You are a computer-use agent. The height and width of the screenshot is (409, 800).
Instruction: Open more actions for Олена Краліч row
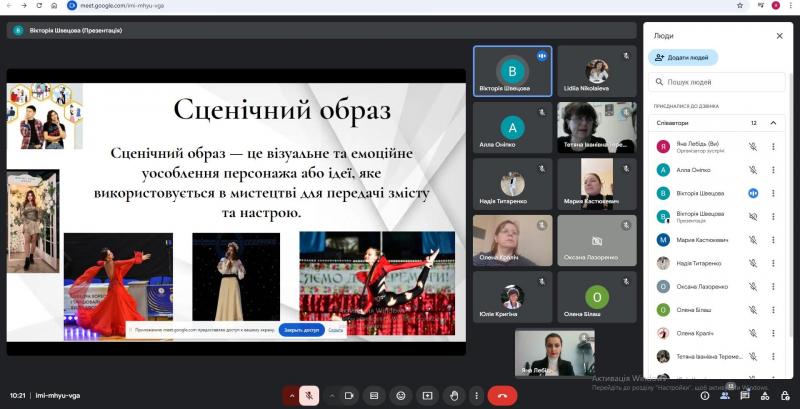[773, 334]
